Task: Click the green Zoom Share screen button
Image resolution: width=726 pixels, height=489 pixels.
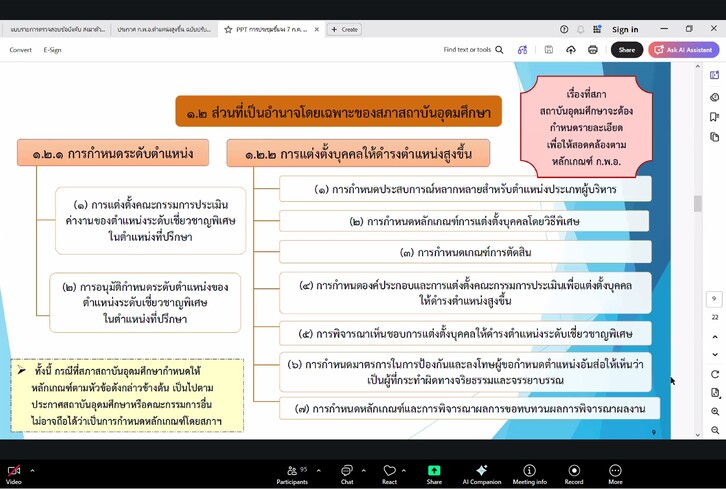Action: tap(434, 475)
